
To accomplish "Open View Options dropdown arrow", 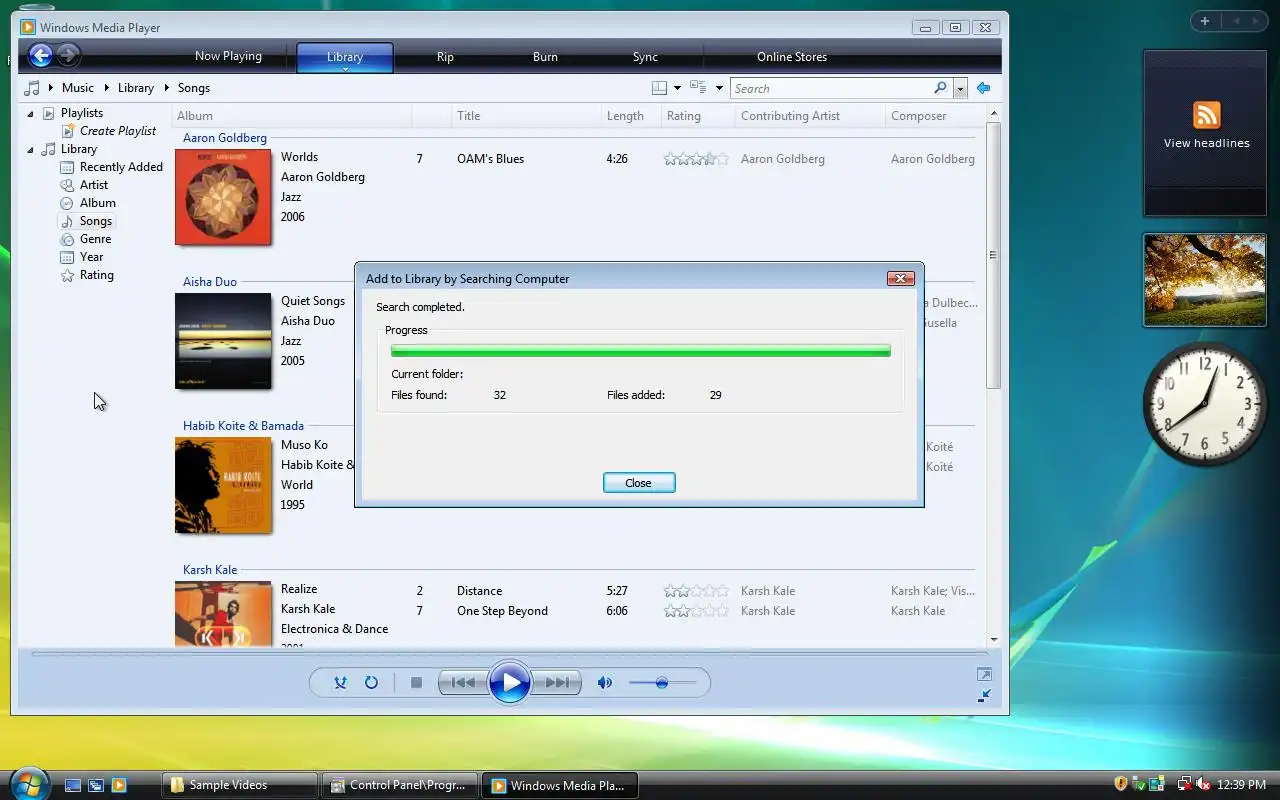I will click(718, 88).
